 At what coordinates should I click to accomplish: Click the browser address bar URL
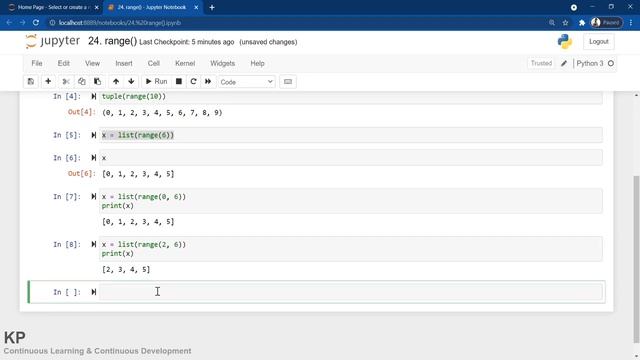tap(120, 23)
